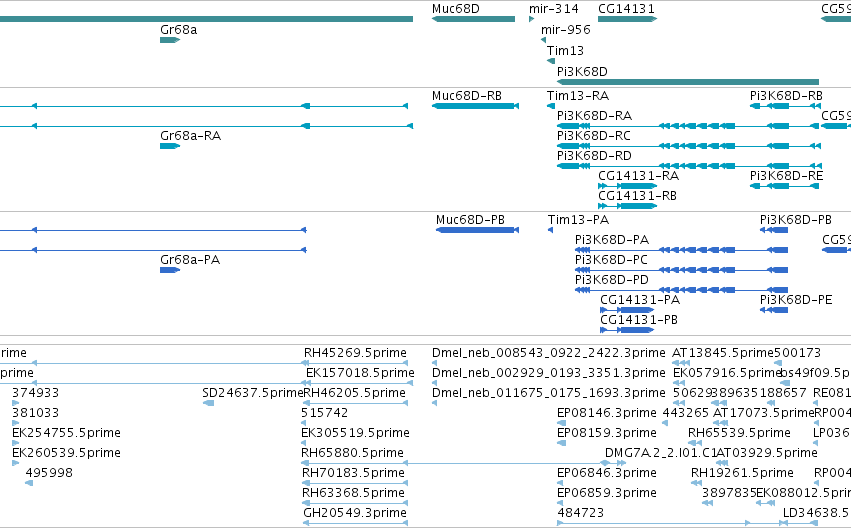851x528 pixels.
Task: Select the CG14131-PA coding sequence
Action: click(x=627, y=310)
